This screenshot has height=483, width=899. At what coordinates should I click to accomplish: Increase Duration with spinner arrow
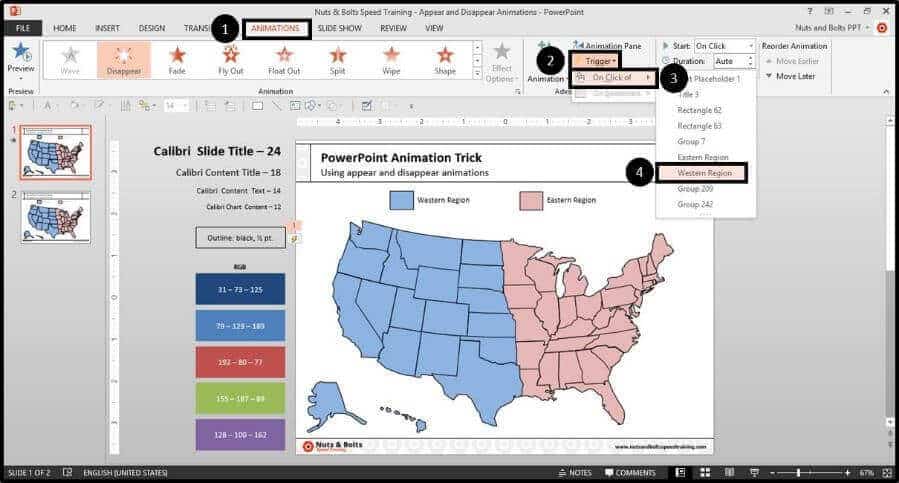[x=751, y=58]
